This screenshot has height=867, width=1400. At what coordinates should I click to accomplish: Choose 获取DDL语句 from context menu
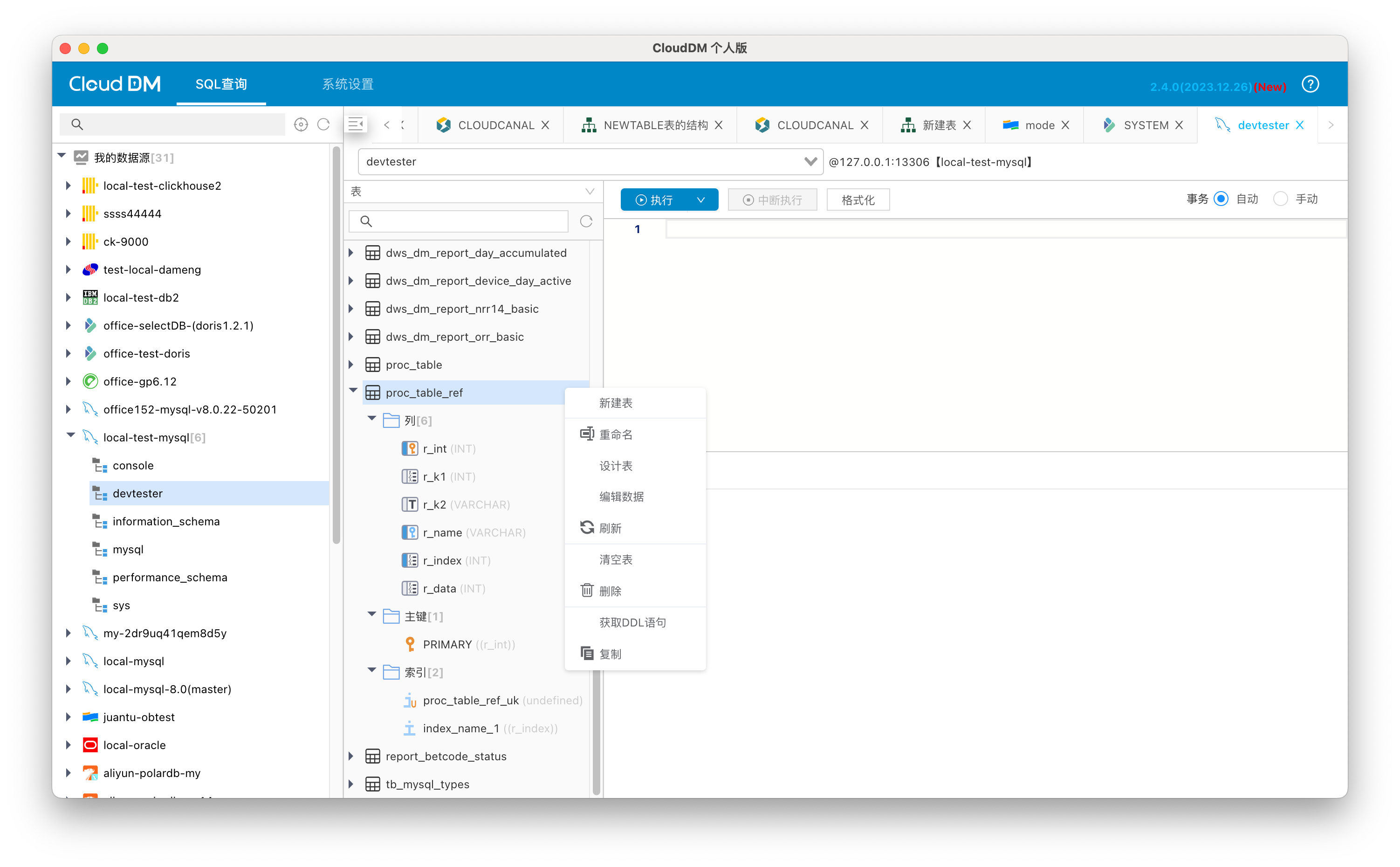[x=632, y=623]
